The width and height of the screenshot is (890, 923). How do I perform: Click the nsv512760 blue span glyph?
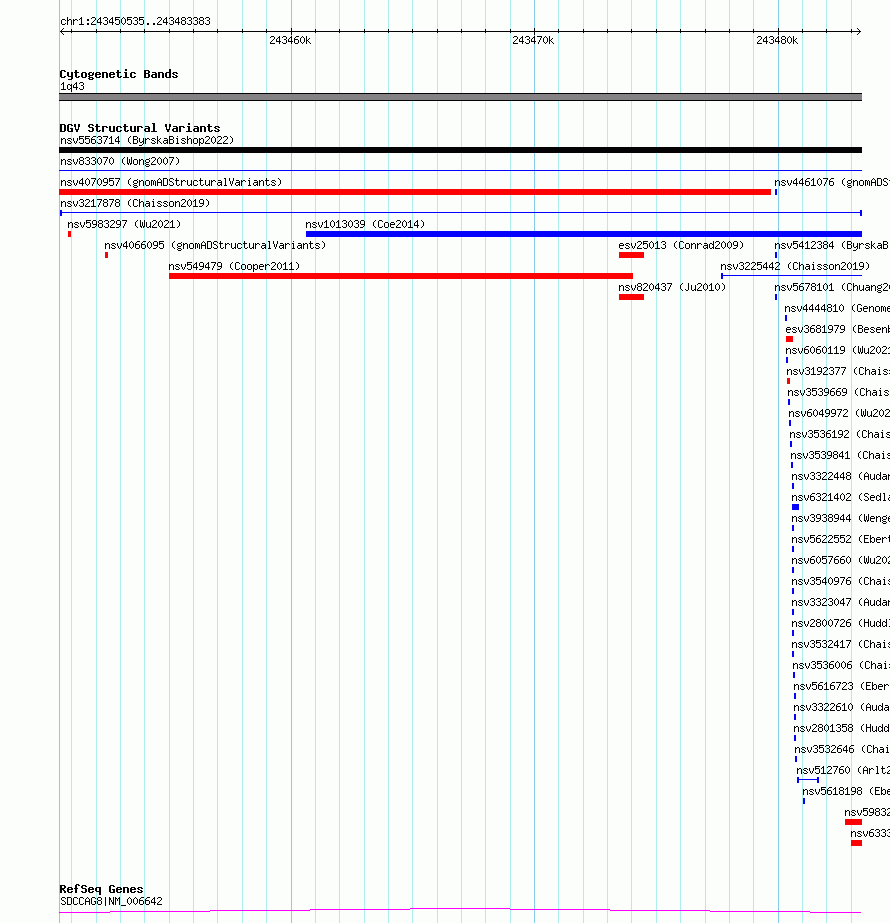pyautogui.click(x=808, y=780)
